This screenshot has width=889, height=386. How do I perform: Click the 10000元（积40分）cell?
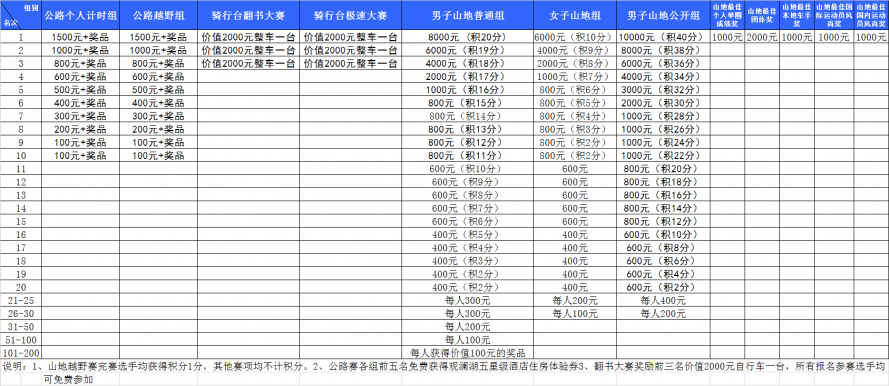(x=663, y=37)
